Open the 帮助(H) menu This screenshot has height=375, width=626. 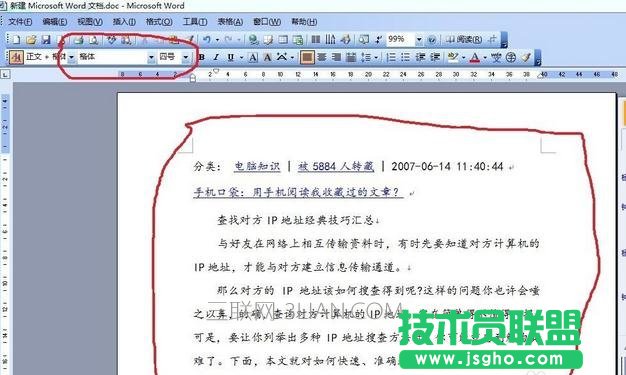click(x=304, y=22)
